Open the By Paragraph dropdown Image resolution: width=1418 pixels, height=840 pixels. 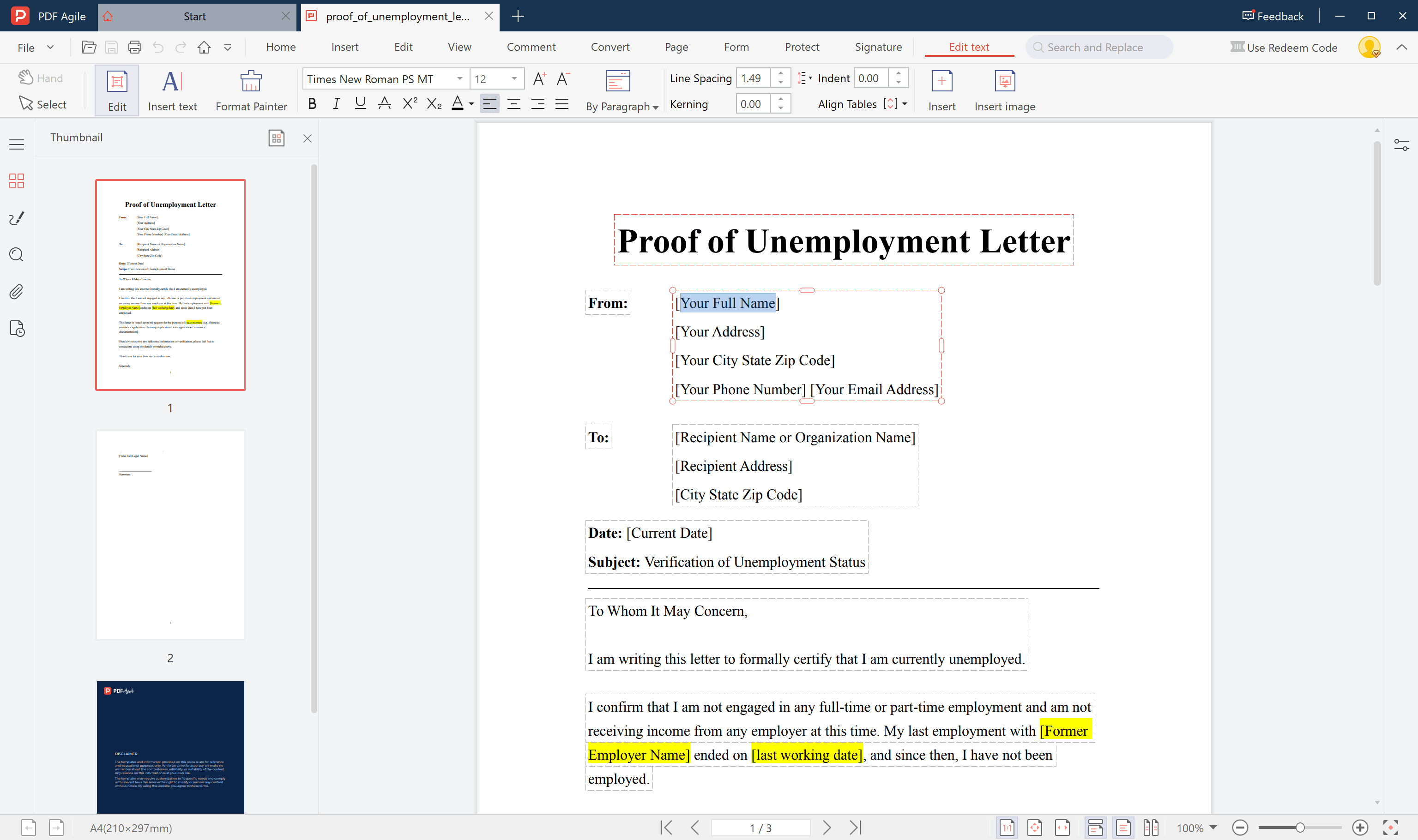[621, 107]
